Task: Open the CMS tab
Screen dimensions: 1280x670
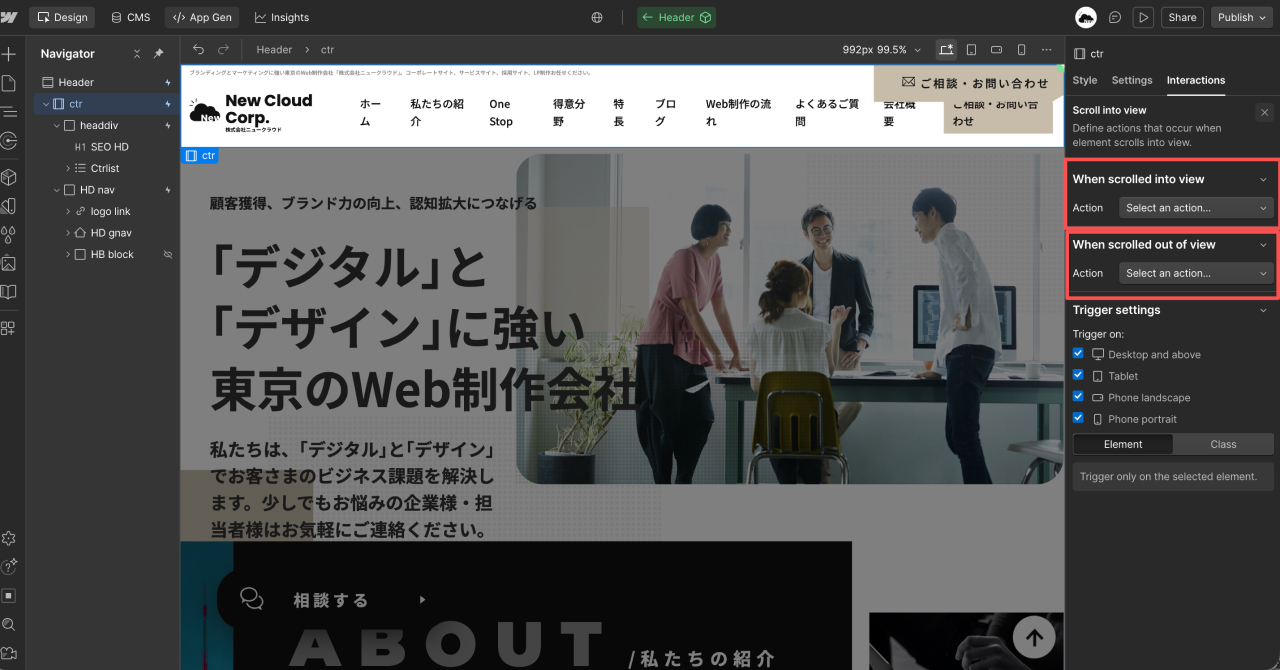Action: pos(130,17)
